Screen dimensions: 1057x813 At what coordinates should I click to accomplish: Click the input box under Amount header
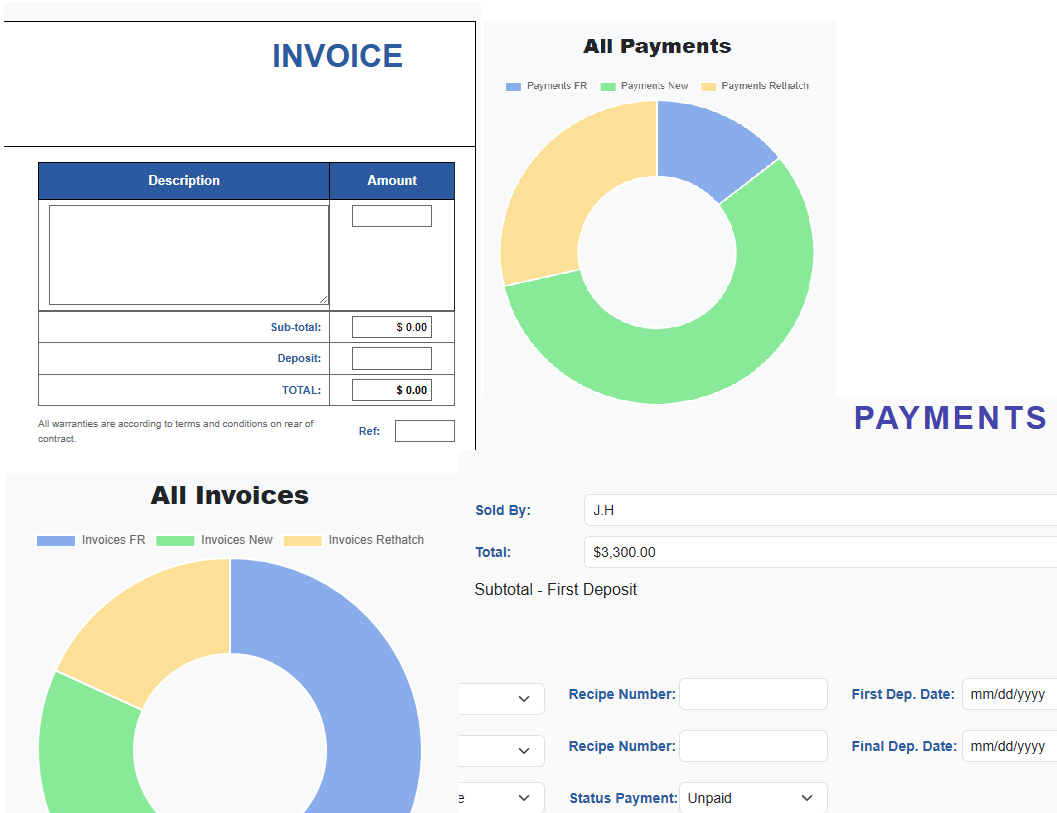pyautogui.click(x=391, y=216)
